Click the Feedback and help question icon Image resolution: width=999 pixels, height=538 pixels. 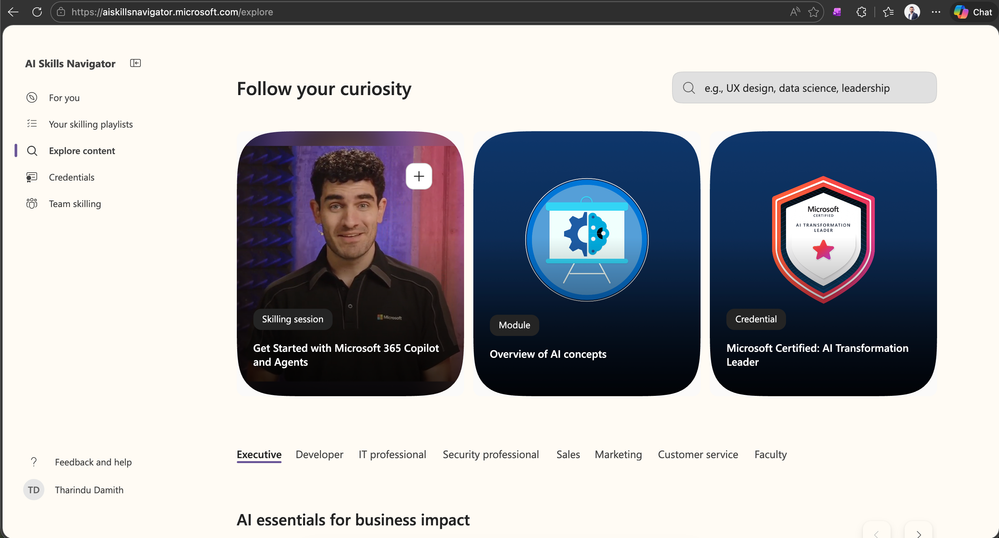click(x=33, y=462)
